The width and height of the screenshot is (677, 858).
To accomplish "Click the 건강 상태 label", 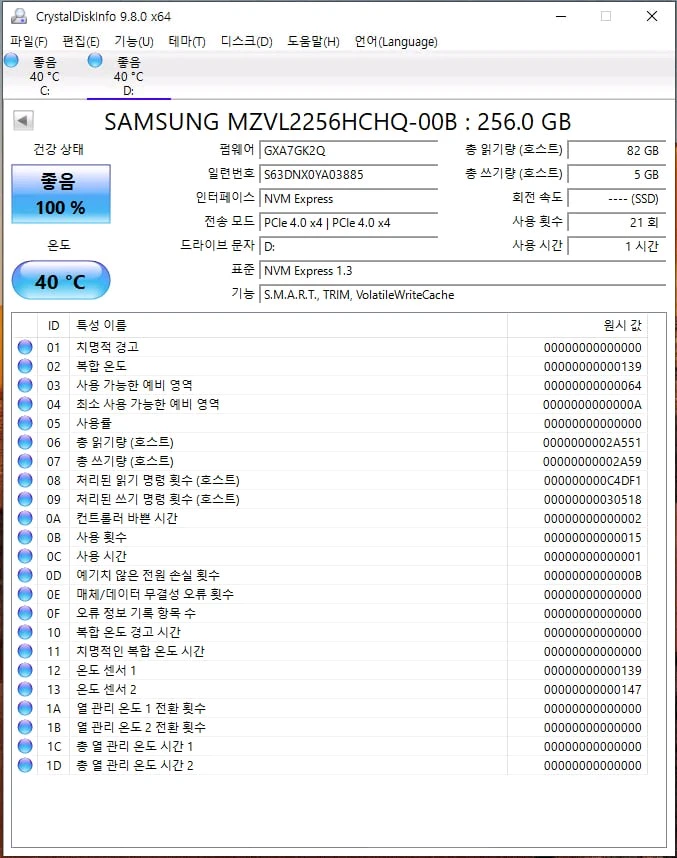I will pos(59,149).
